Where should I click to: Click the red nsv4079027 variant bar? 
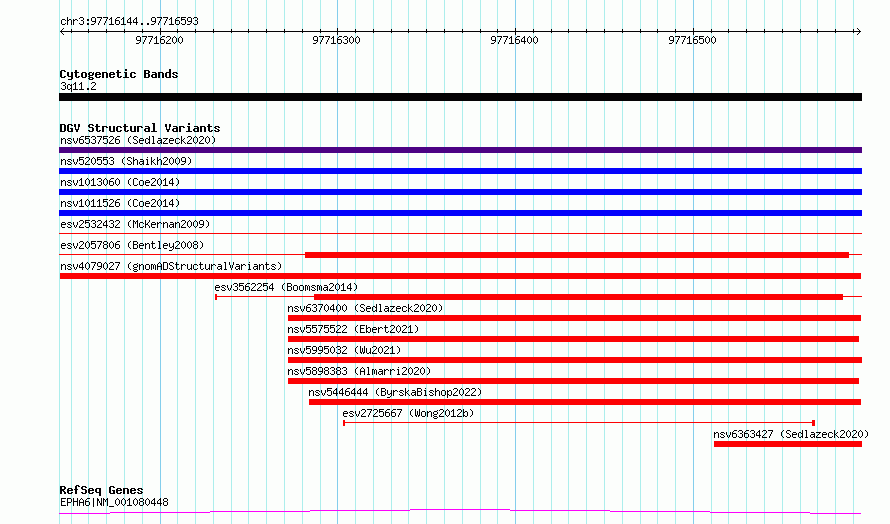460,276
